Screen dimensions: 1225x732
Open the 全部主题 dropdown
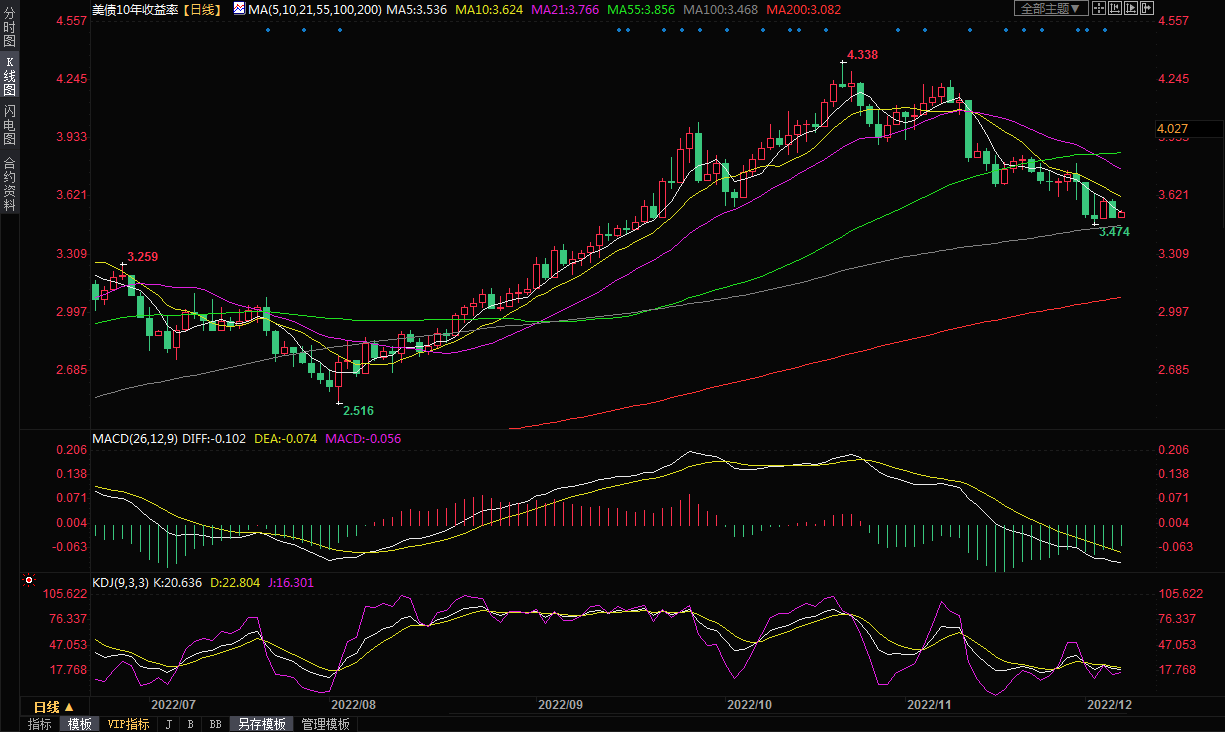pos(1050,8)
